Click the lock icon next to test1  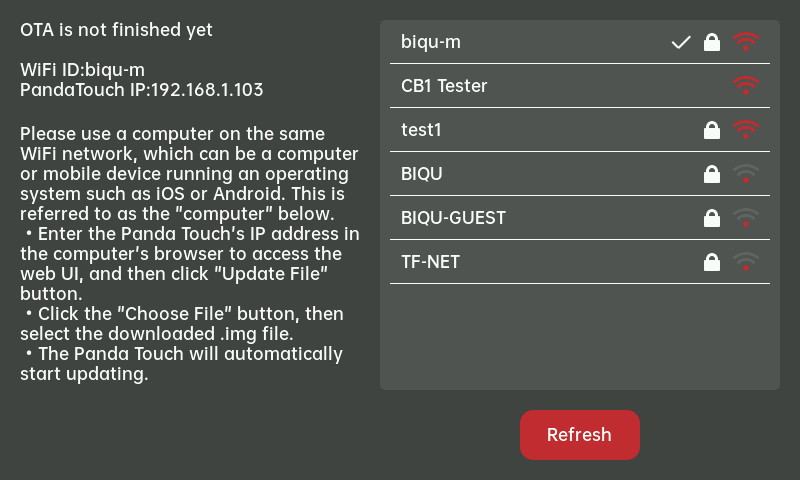coord(712,130)
